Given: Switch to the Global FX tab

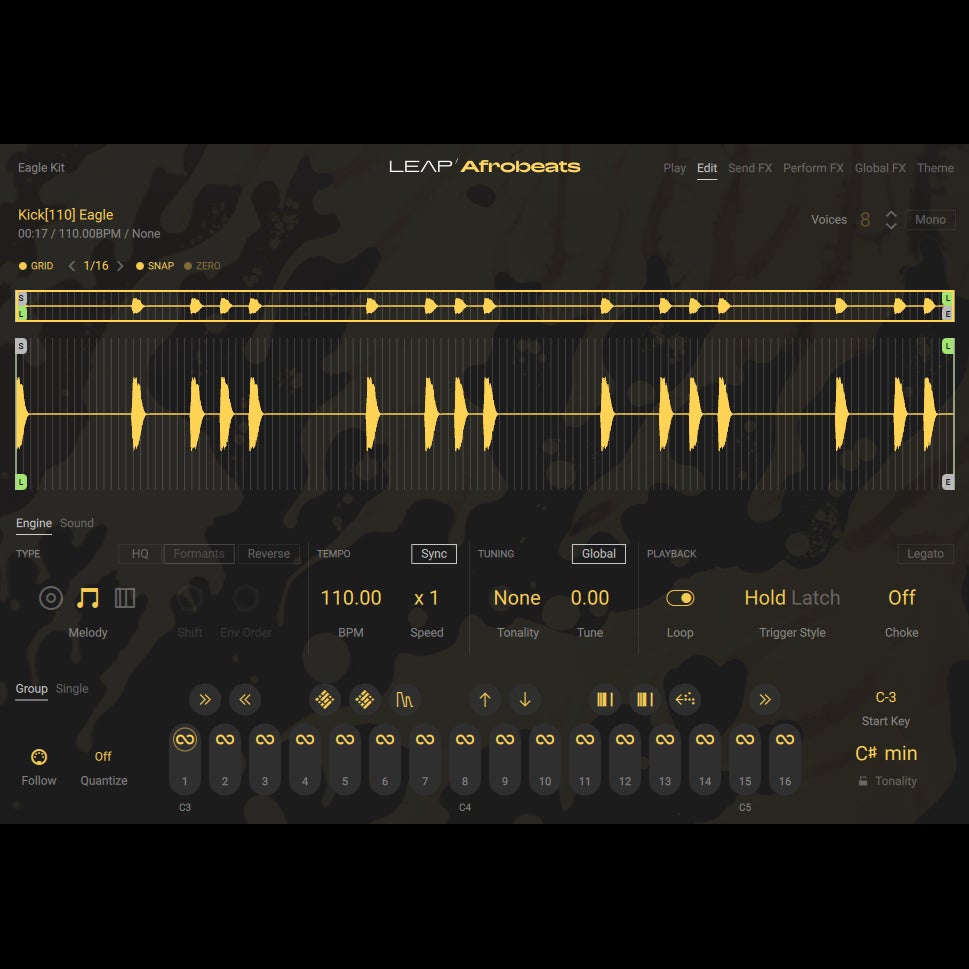Looking at the screenshot, I should [x=880, y=168].
